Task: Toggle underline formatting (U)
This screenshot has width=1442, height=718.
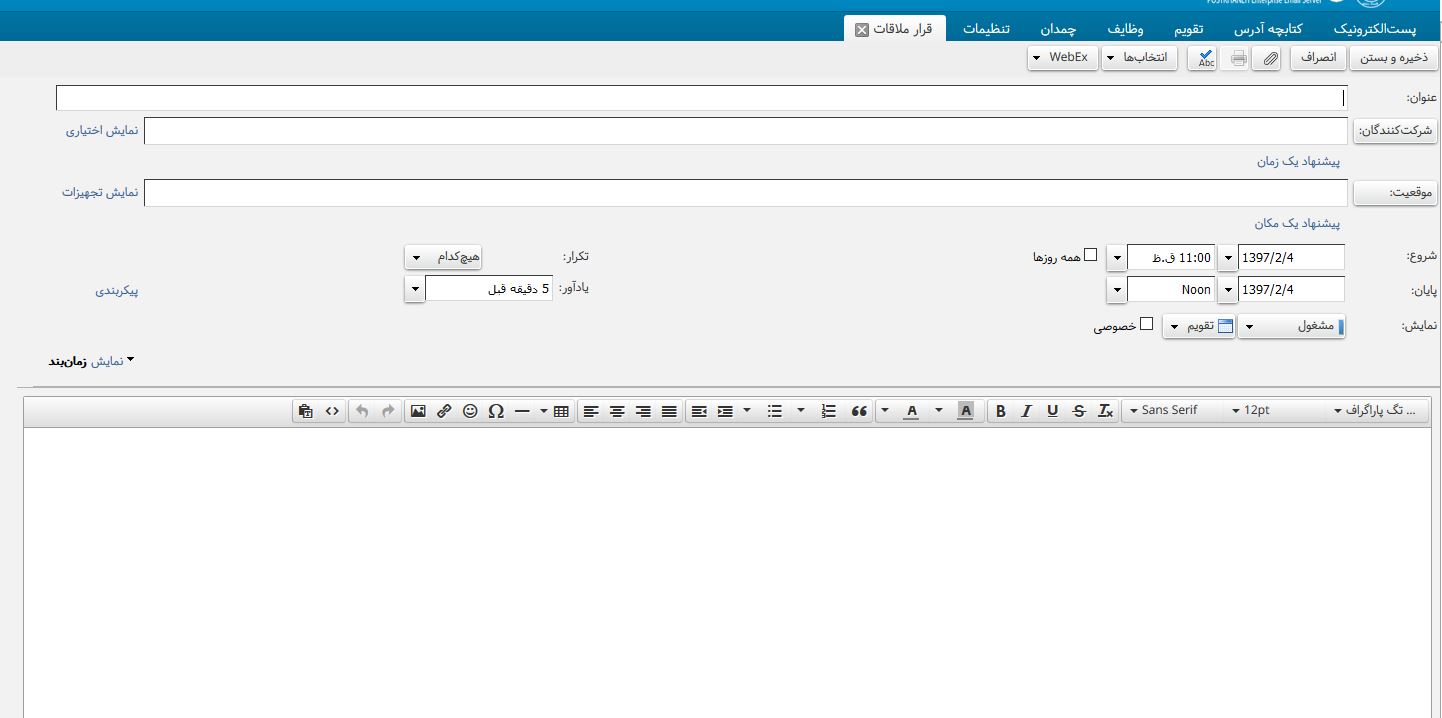Action: [x=1052, y=411]
